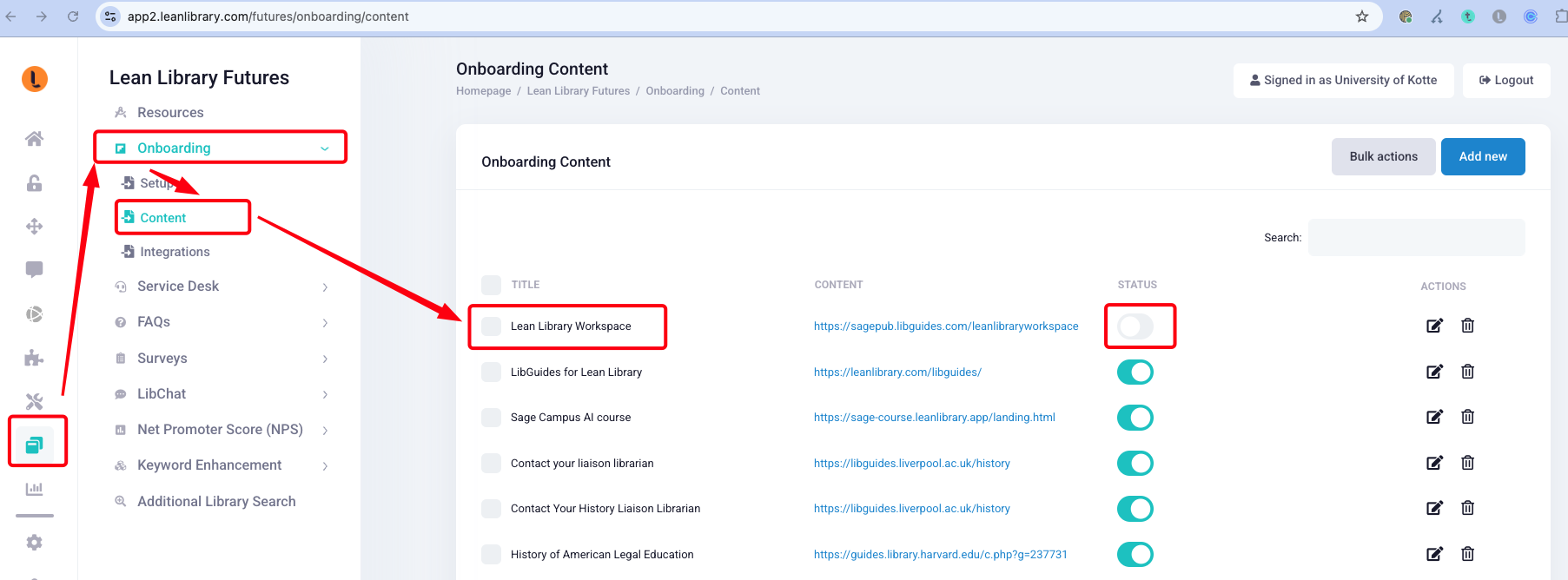Open the puzzle piece icon in rail
Image resolution: width=1568 pixels, height=580 pixels.
[x=34, y=358]
